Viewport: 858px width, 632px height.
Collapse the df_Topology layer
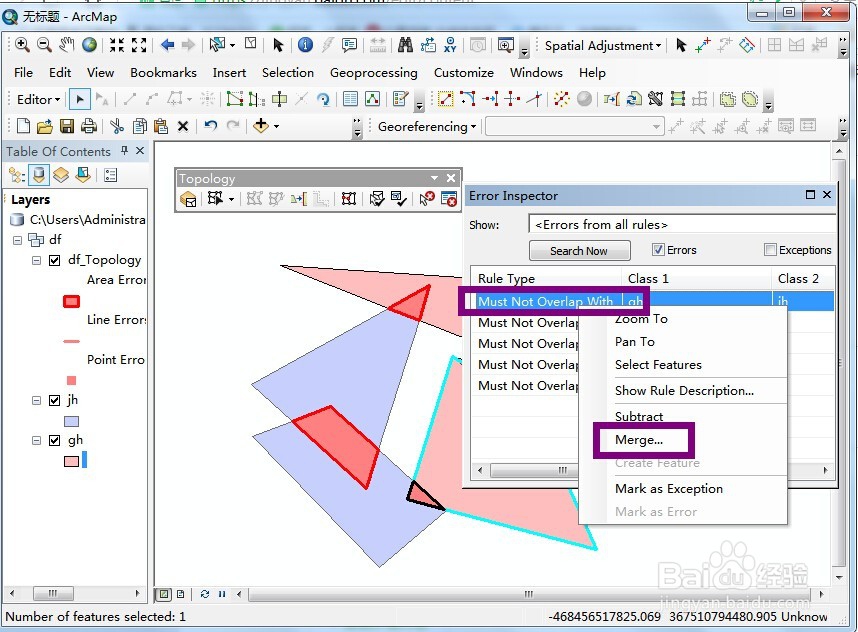coord(36,260)
